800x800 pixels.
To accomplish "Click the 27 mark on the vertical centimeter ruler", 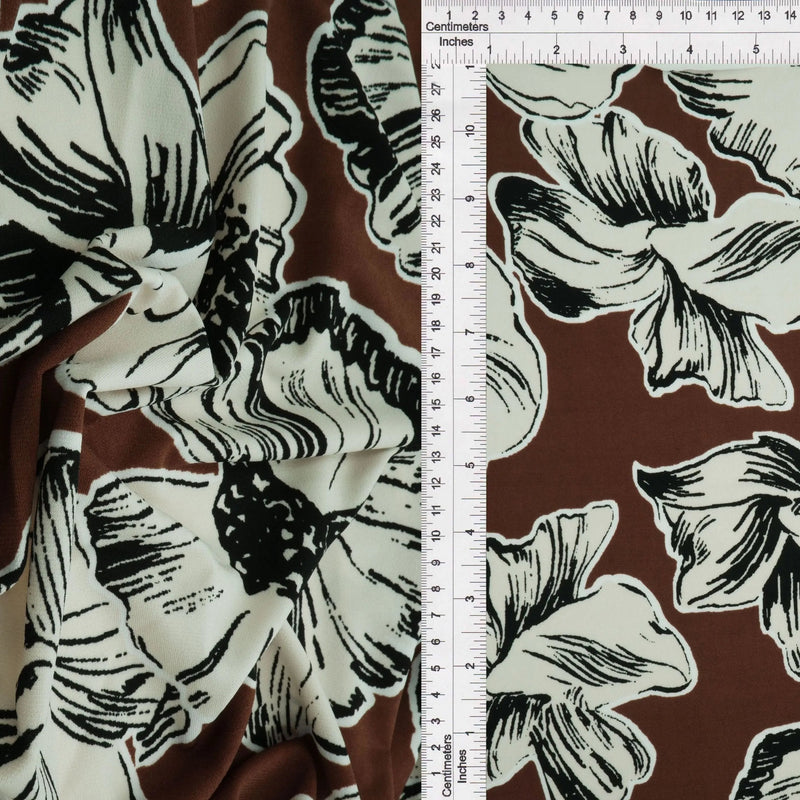I will (437, 90).
